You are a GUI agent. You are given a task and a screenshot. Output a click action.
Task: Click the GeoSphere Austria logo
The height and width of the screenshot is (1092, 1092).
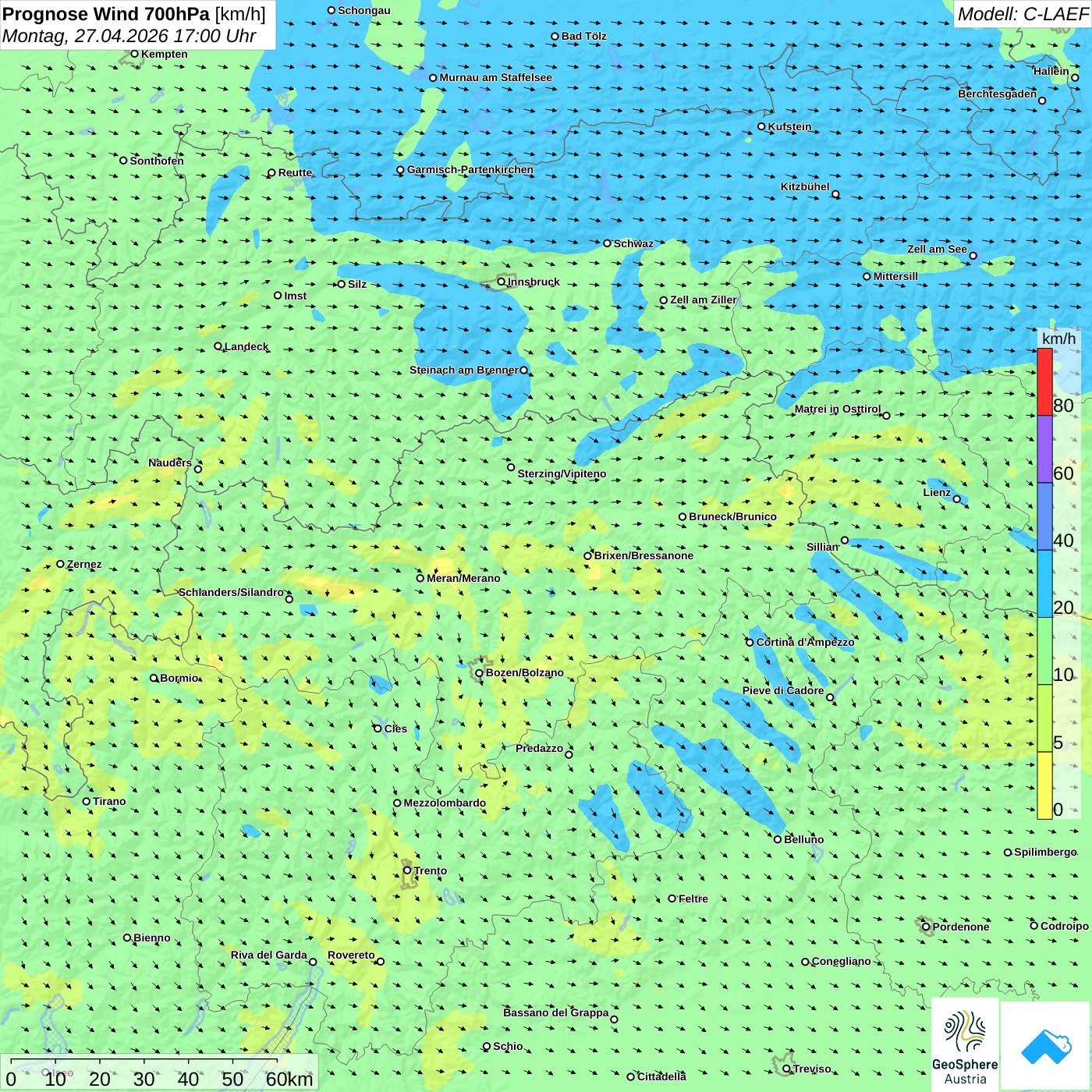pyautogui.click(x=965, y=1047)
